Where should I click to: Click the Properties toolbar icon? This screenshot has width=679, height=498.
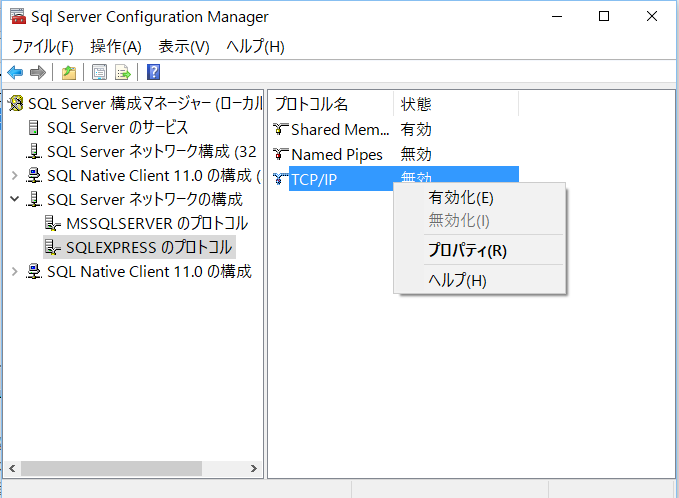[100, 72]
